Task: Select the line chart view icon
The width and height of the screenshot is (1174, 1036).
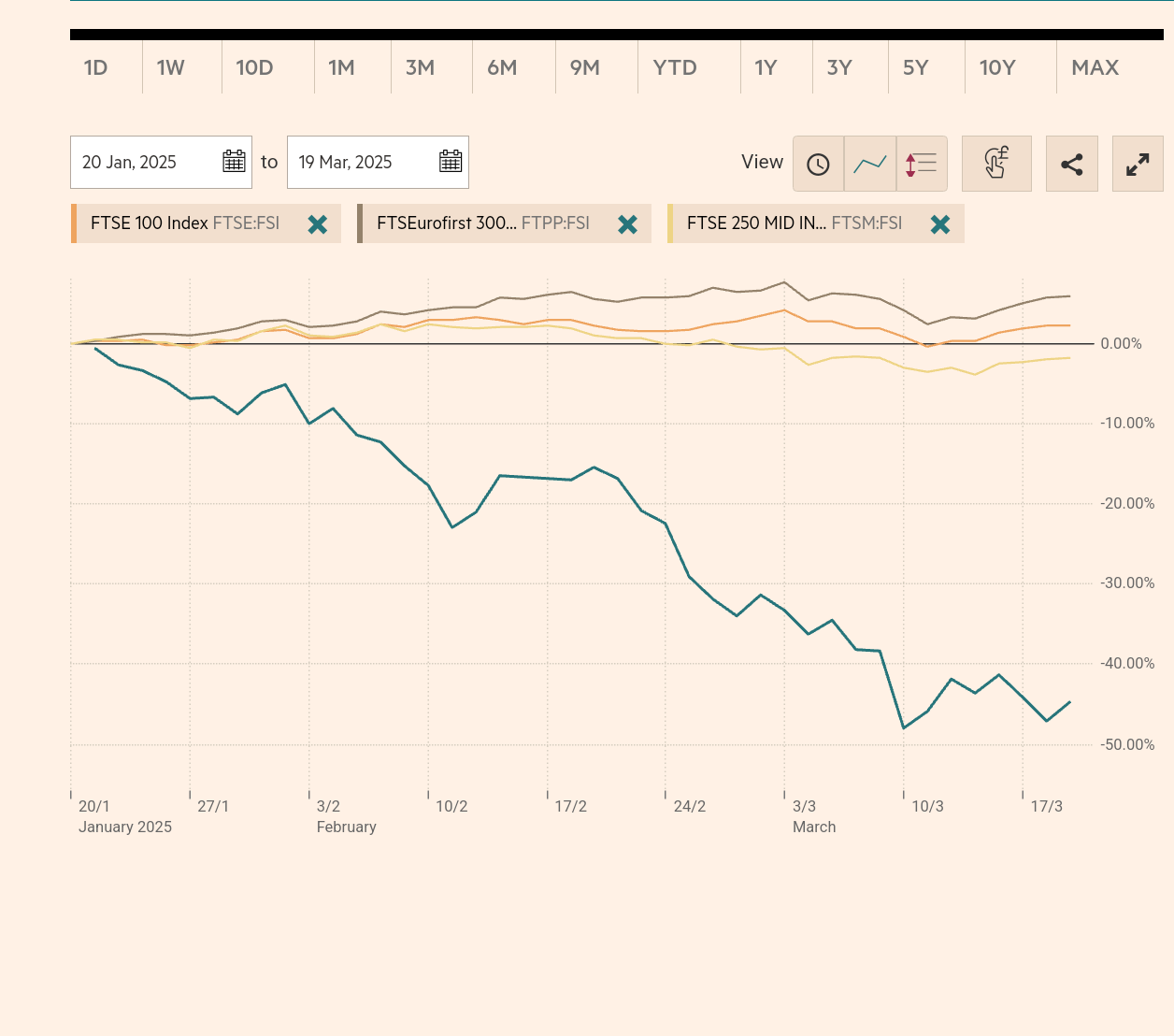Action: pyautogui.click(x=870, y=164)
